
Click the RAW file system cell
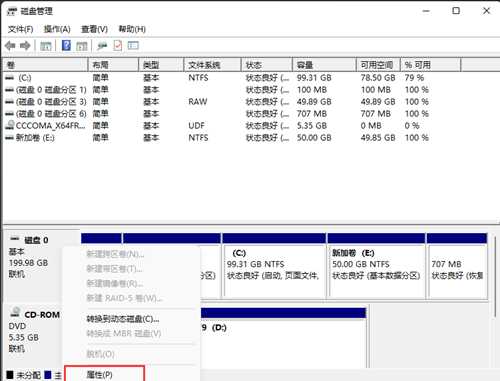(198, 102)
